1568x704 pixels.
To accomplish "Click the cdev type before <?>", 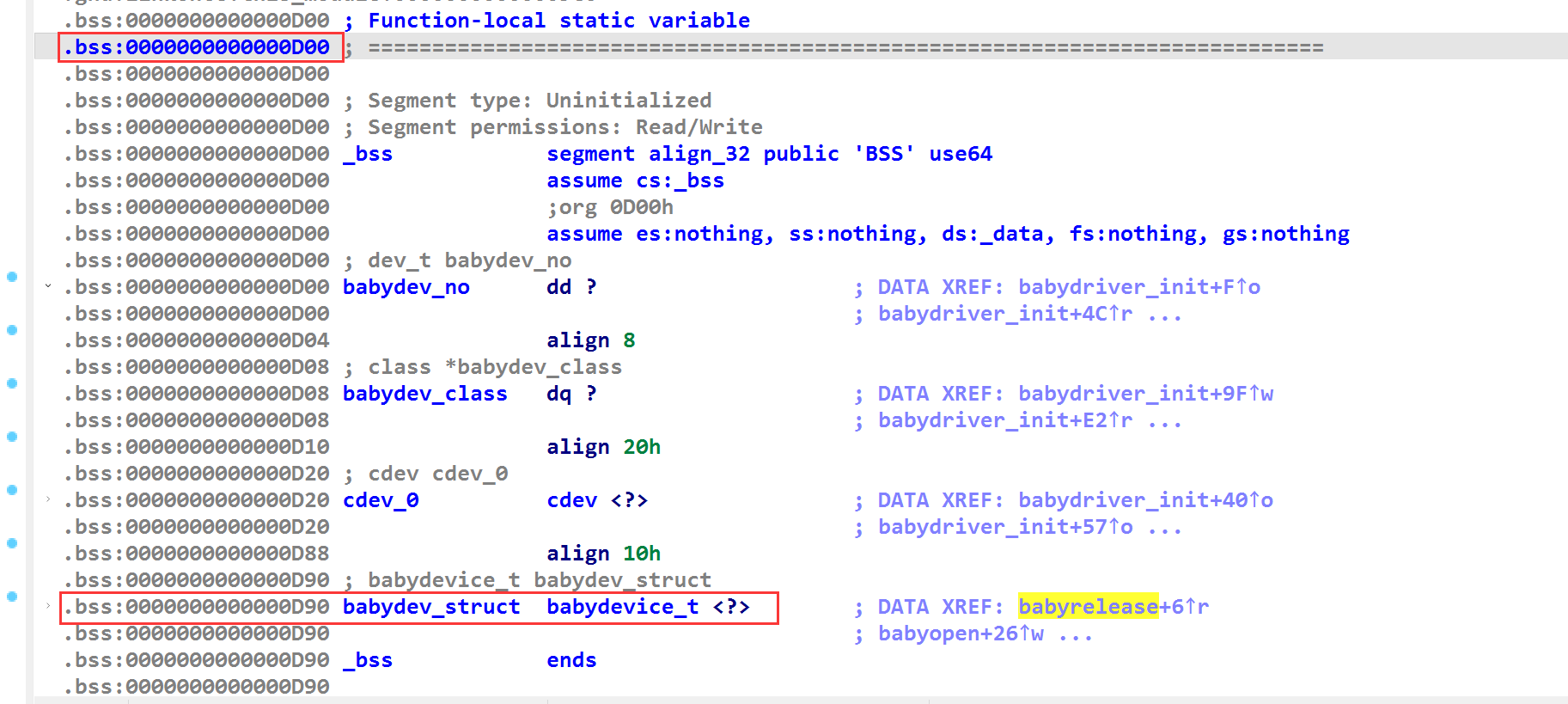I will (x=572, y=500).
